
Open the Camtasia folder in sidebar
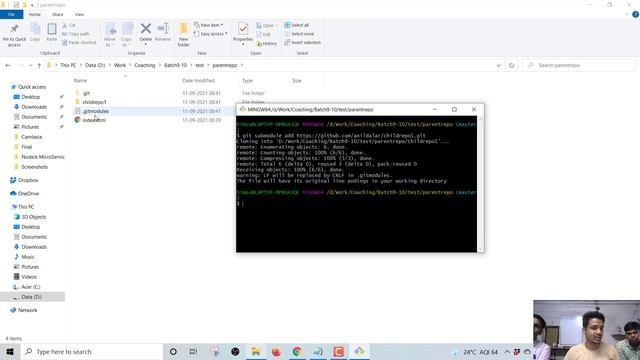(31, 137)
